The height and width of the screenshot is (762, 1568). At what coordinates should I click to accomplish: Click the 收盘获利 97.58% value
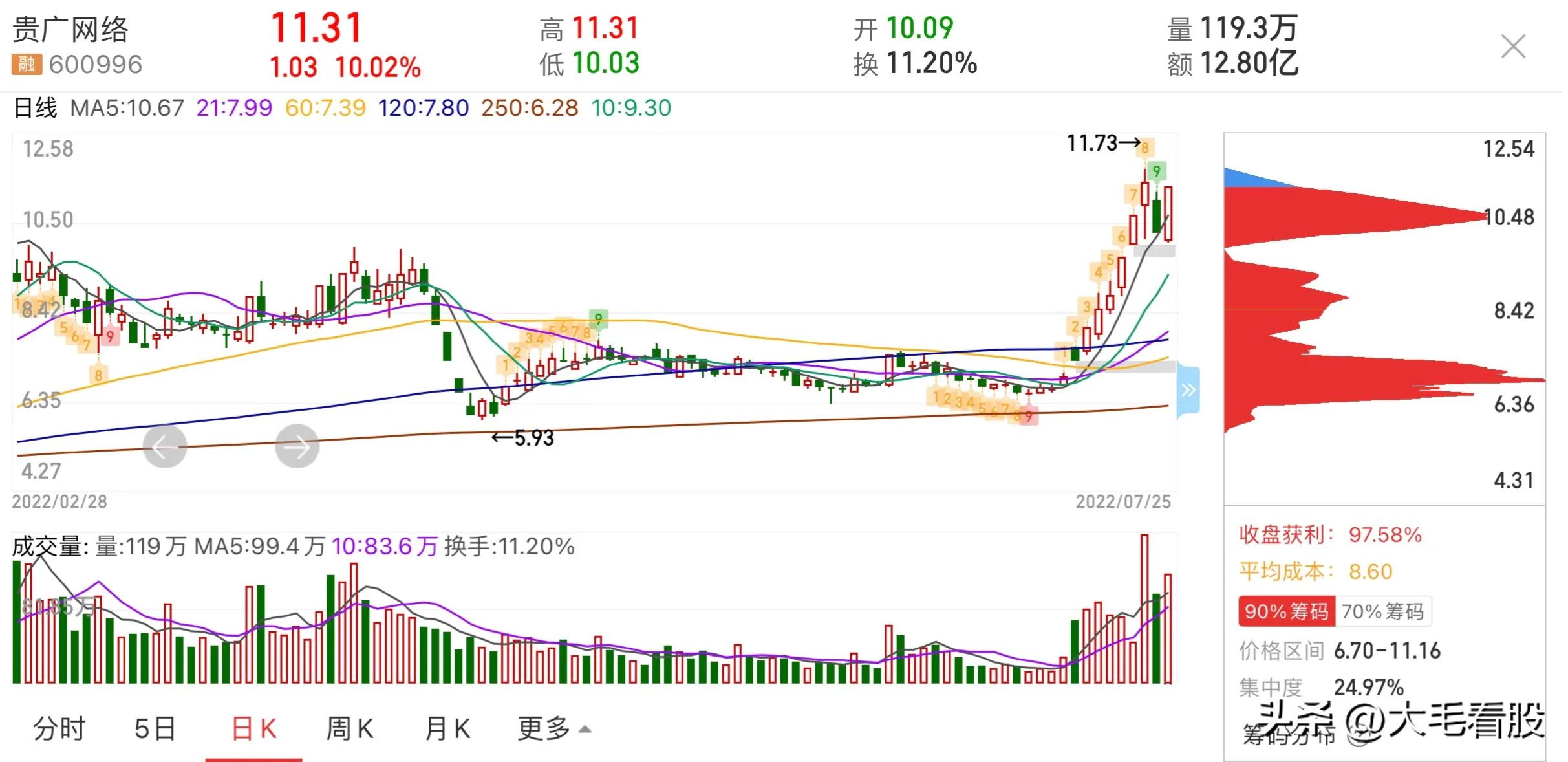click(x=1385, y=535)
